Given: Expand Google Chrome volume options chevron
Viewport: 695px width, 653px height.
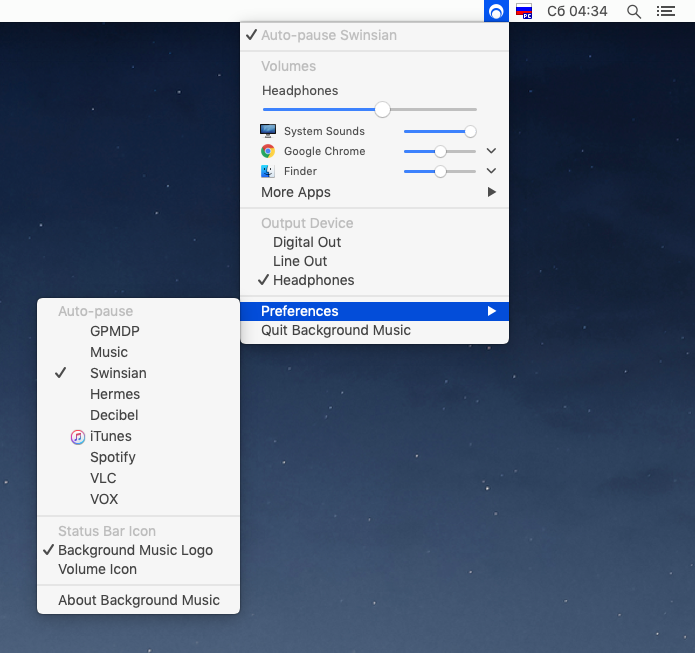Looking at the screenshot, I should 491,151.
